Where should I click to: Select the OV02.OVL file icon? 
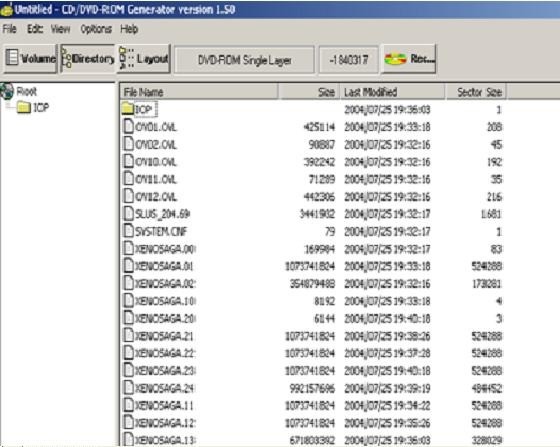coord(128,144)
